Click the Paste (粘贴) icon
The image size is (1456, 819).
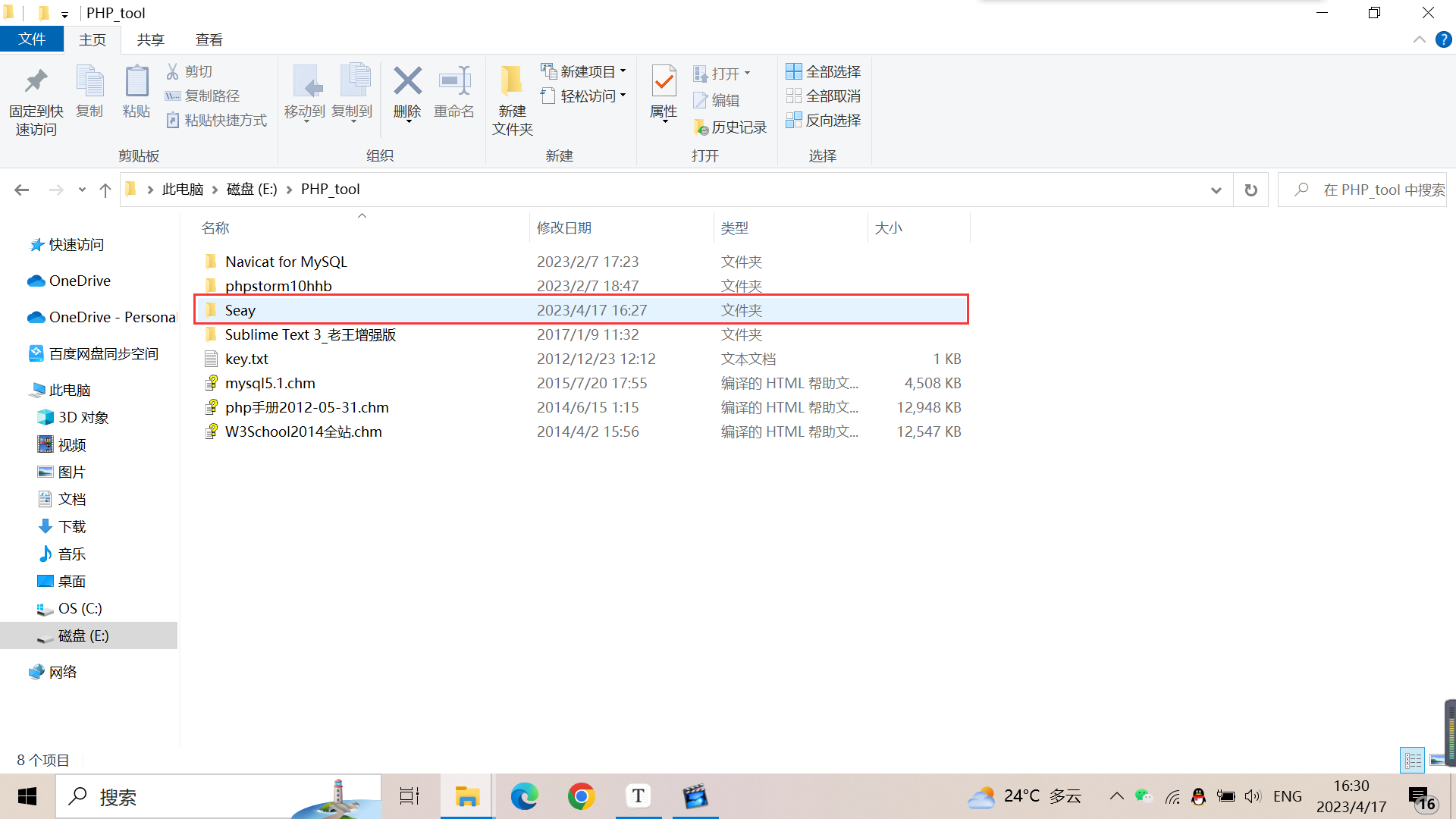coord(136,89)
